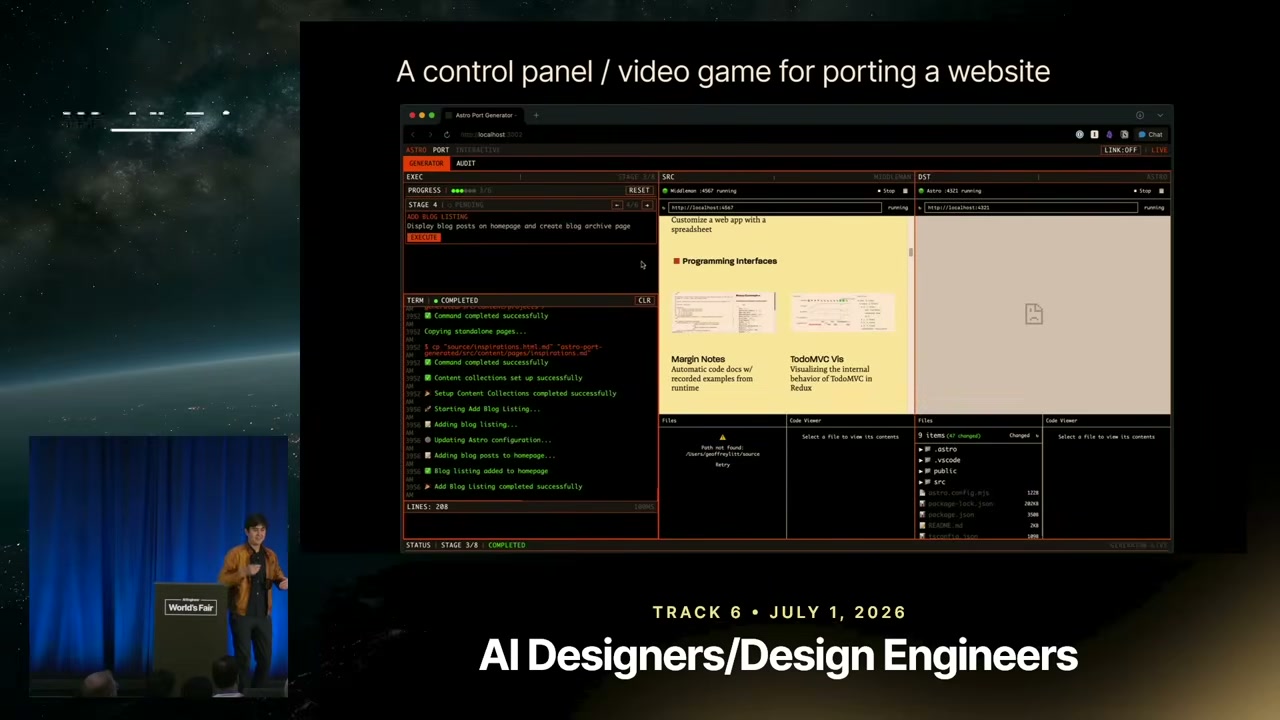
Task: Click the progress dots indicator
Action: (463, 190)
